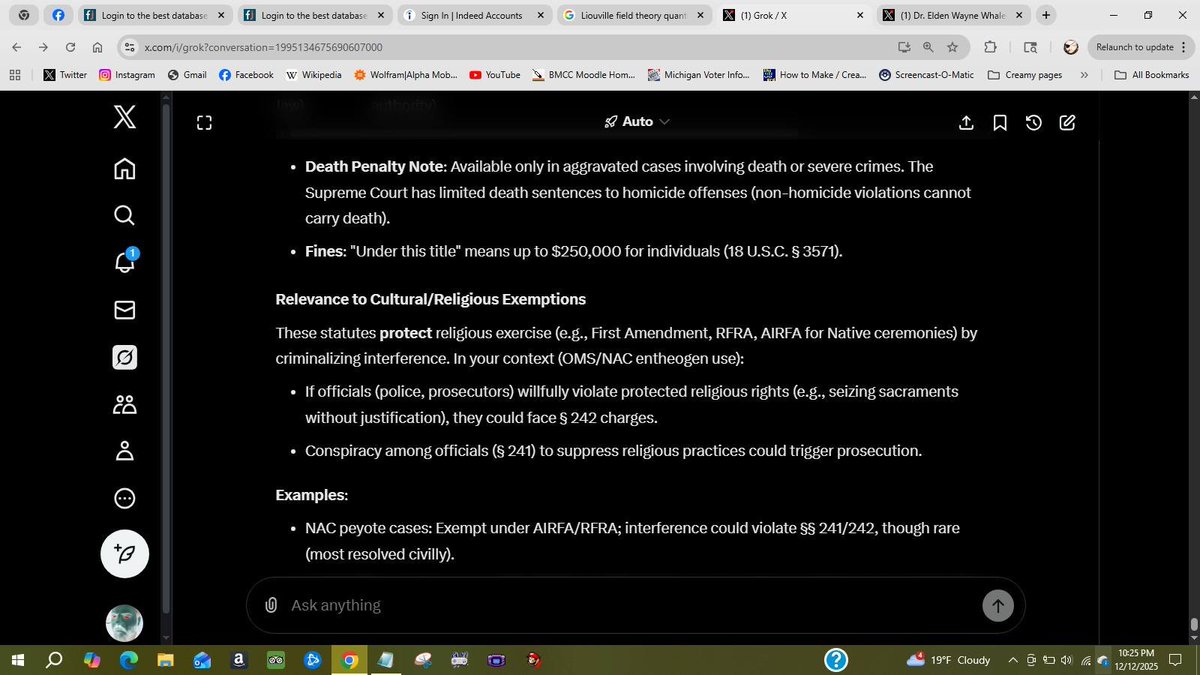Focus the Ask anything input field
Screen dimensions: 1200x675
(630, 605)
